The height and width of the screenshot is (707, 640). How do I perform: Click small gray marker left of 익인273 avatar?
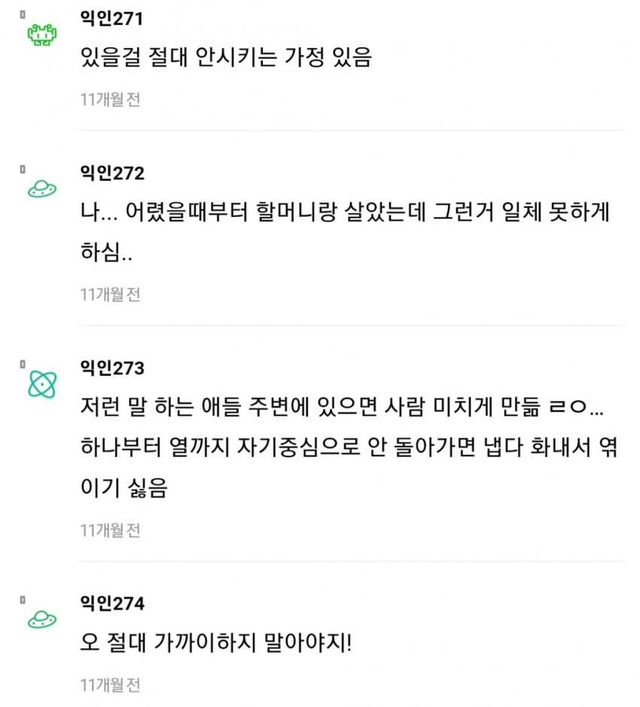coord(20,366)
